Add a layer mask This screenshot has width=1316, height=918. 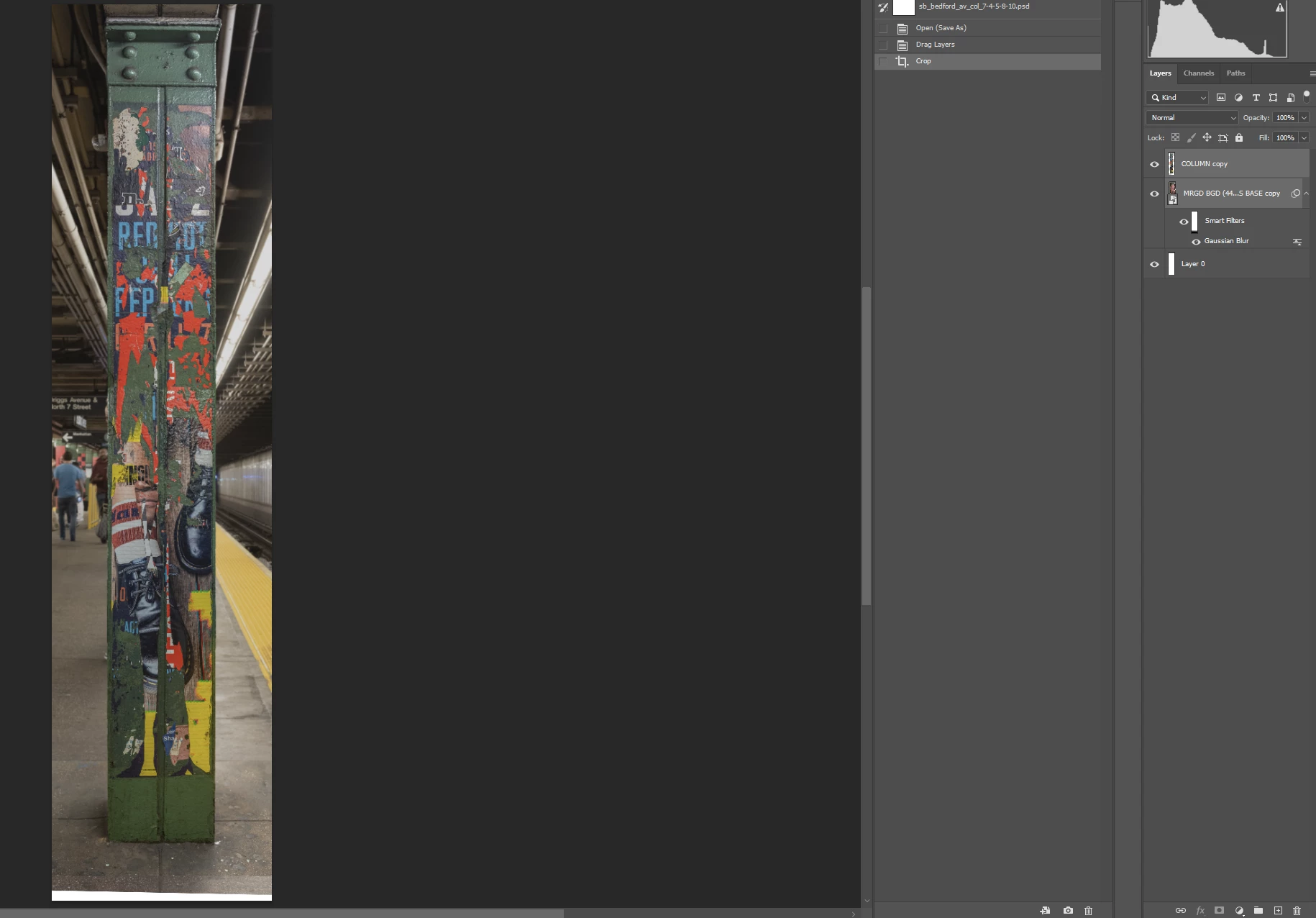(1219, 910)
